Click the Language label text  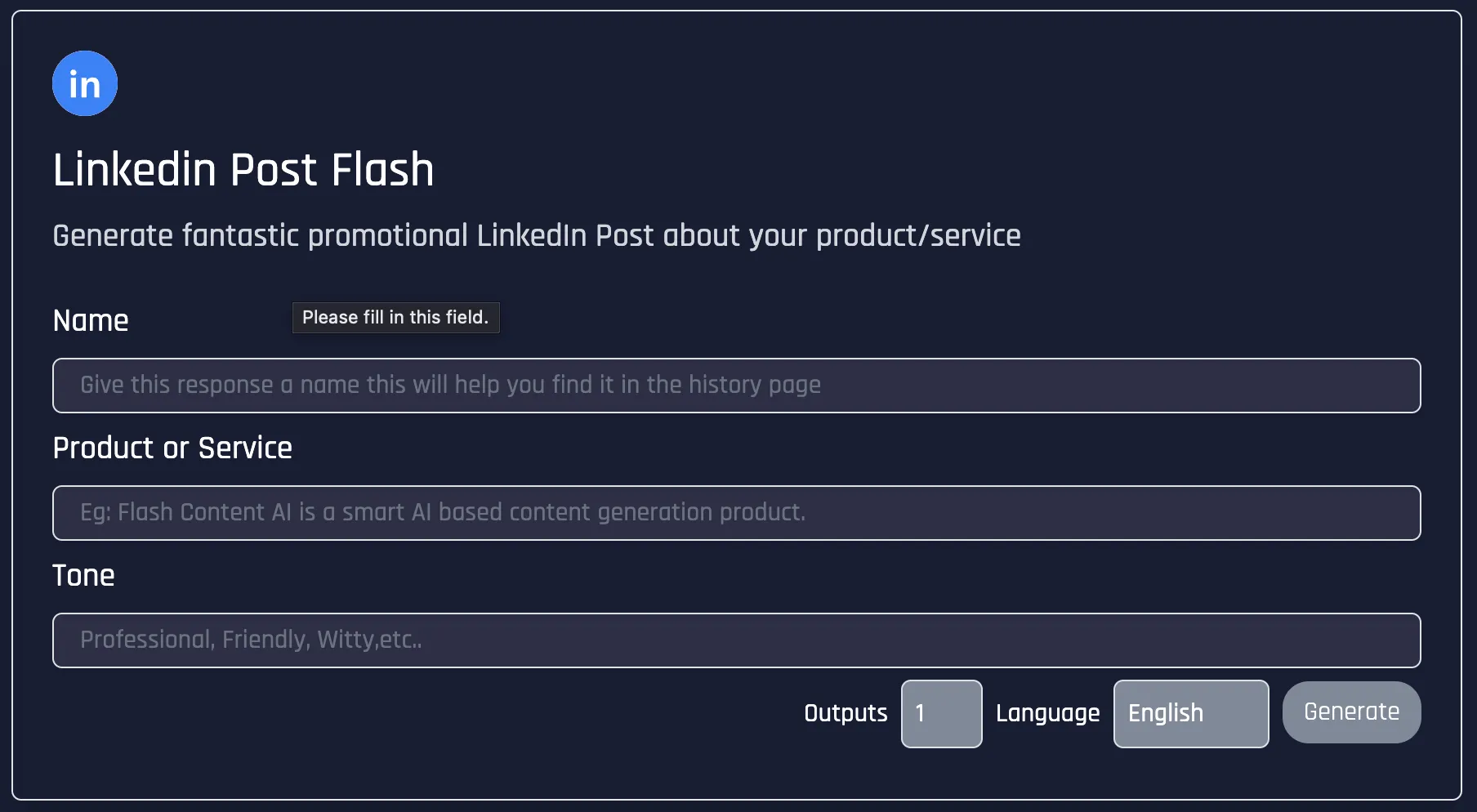click(1047, 714)
